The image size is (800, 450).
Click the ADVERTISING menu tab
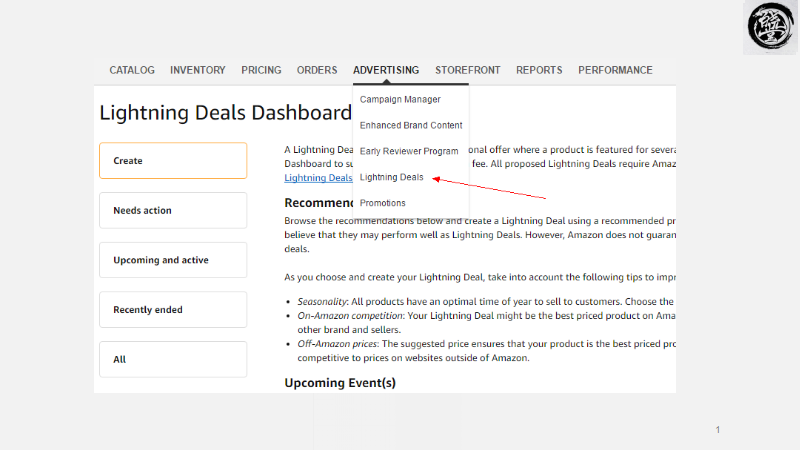click(386, 70)
